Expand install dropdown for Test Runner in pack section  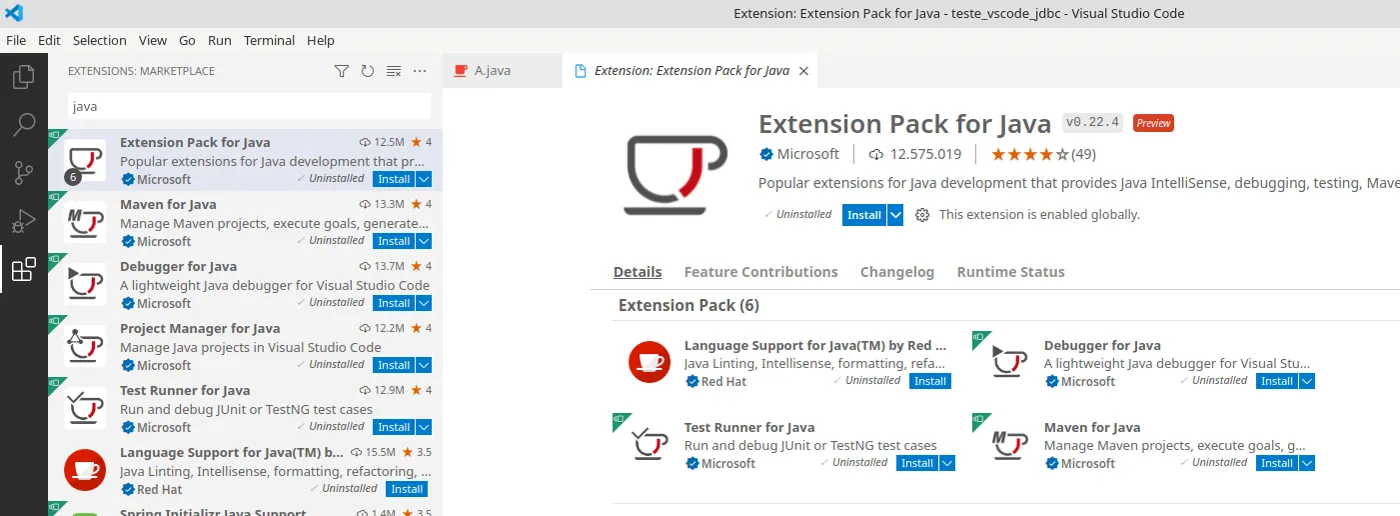(x=947, y=463)
